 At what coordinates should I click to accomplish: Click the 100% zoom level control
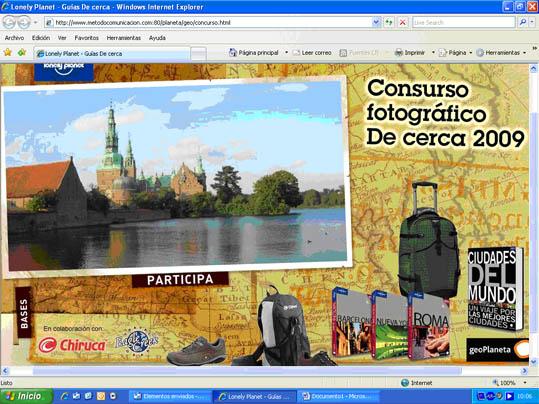[504, 383]
